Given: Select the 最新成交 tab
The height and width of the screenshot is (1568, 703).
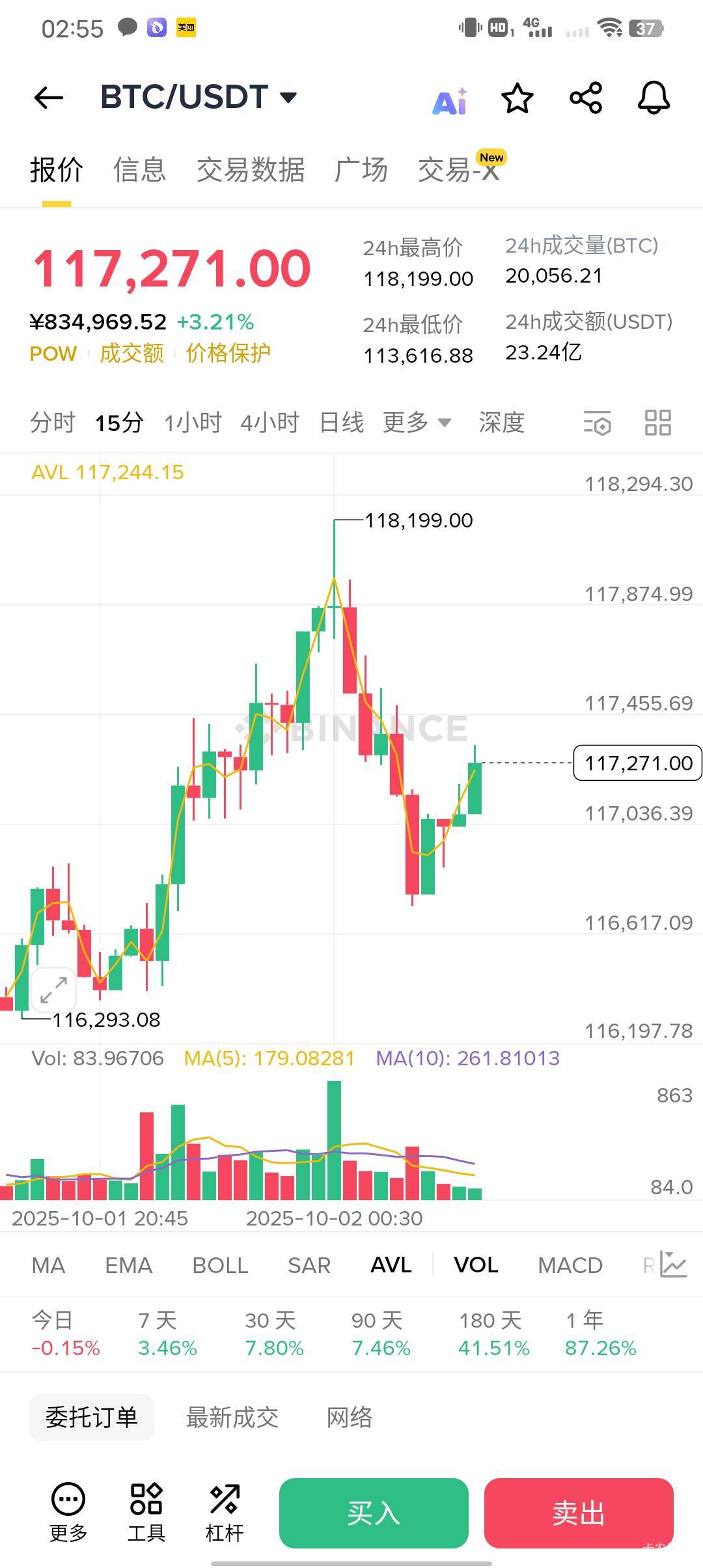Looking at the screenshot, I should coord(232,1418).
